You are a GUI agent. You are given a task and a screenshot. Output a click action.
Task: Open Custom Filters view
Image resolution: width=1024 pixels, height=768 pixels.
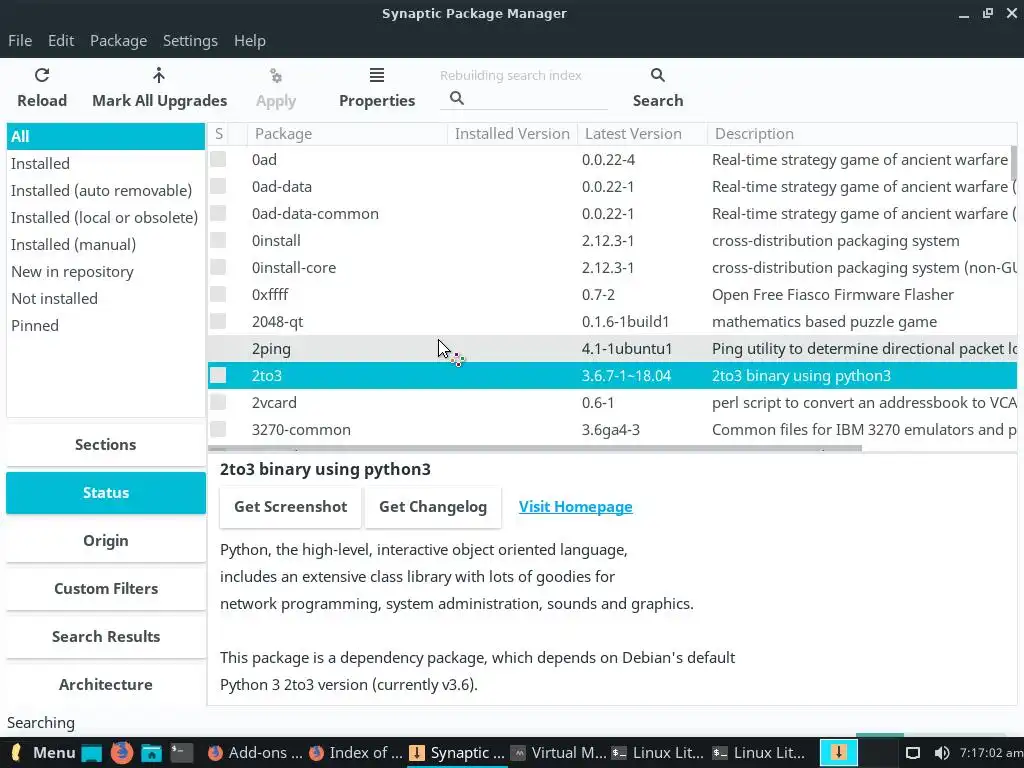pos(106,589)
